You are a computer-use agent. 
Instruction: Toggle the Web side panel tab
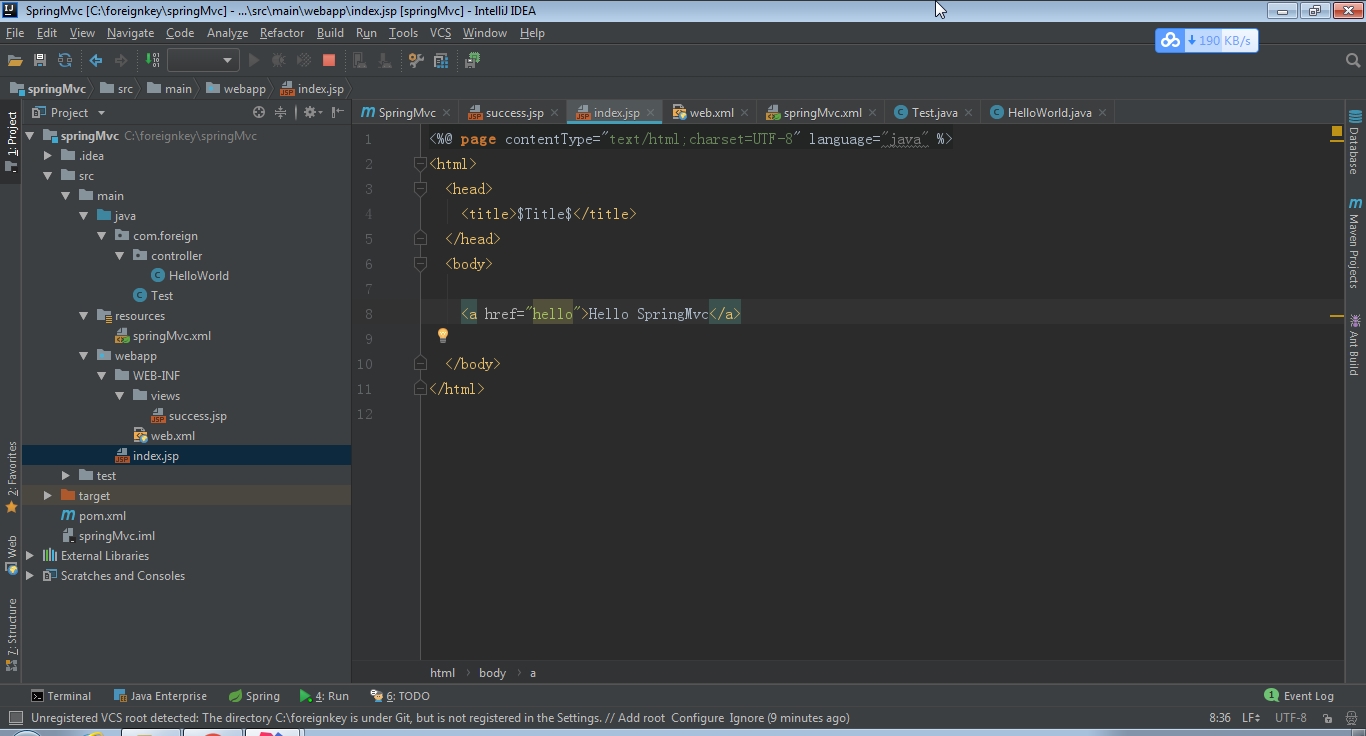(x=11, y=555)
